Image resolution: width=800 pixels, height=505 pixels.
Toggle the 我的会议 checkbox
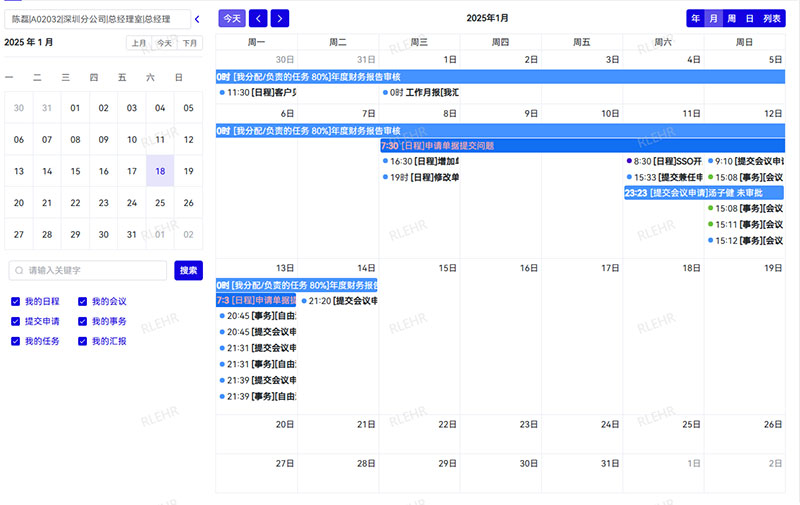click(x=82, y=301)
